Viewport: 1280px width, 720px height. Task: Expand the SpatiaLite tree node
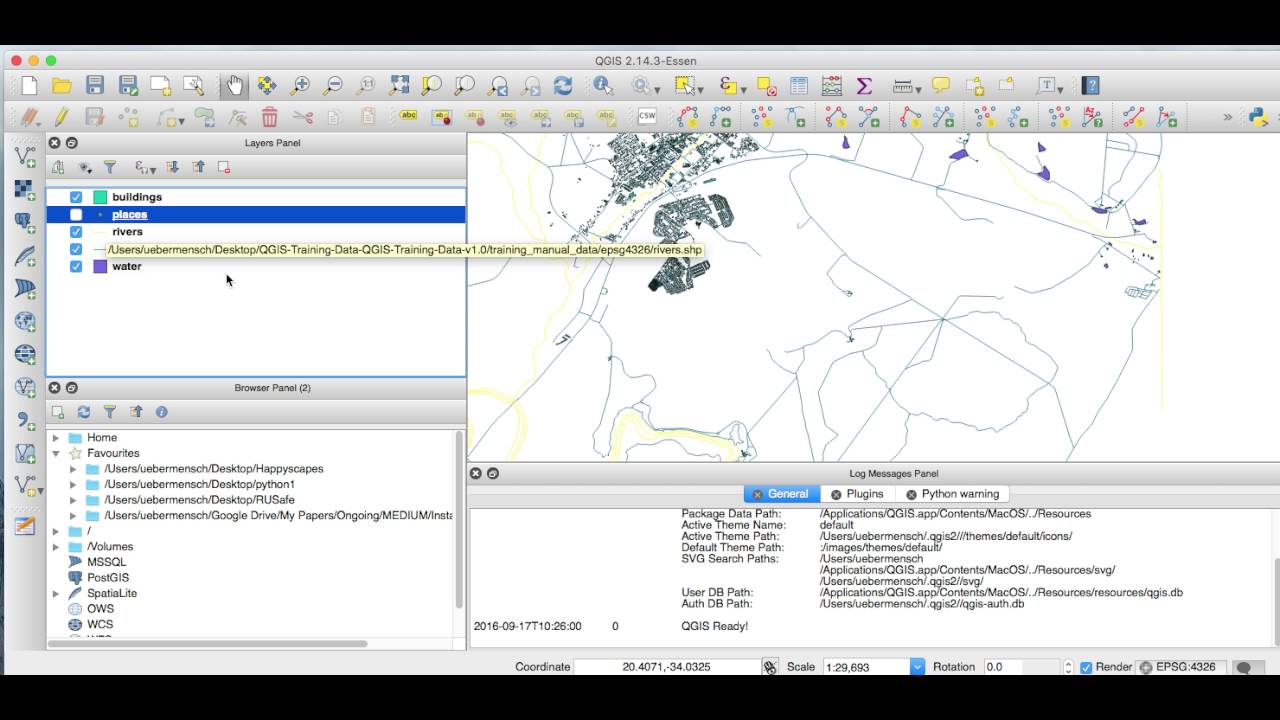coord(56,593)
